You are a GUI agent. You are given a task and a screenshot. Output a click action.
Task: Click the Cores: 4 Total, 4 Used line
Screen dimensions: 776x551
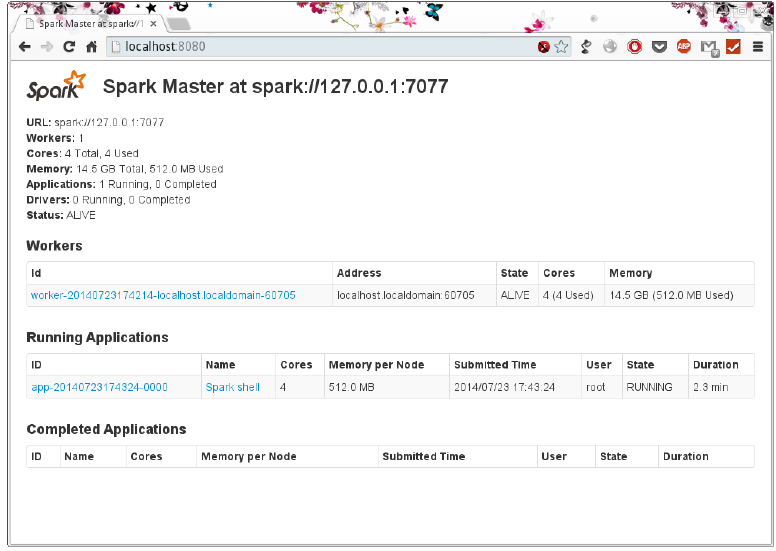(x=83, y=153)
